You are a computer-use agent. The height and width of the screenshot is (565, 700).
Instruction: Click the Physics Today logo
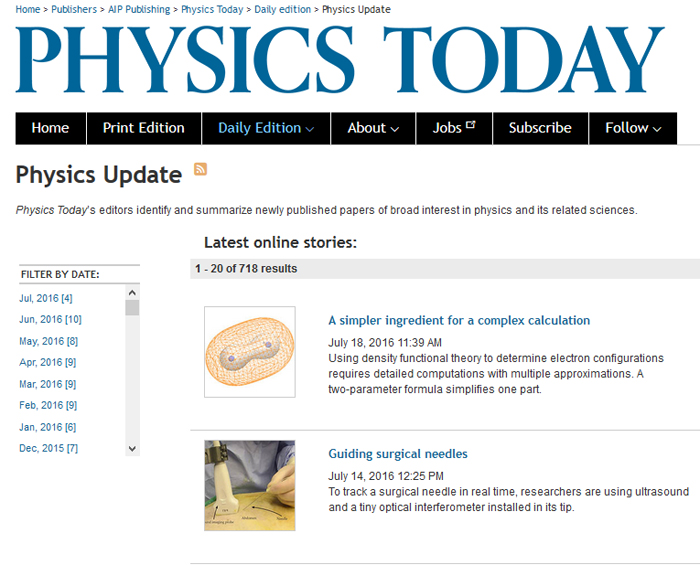coord(340,59)
